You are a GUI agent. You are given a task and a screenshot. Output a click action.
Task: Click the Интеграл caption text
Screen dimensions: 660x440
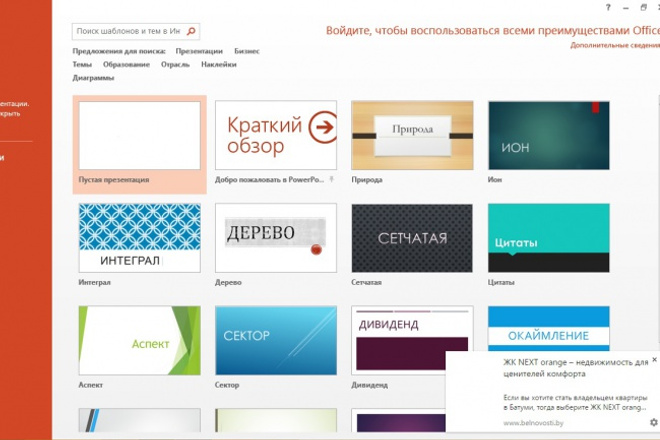tap(94, 283)
